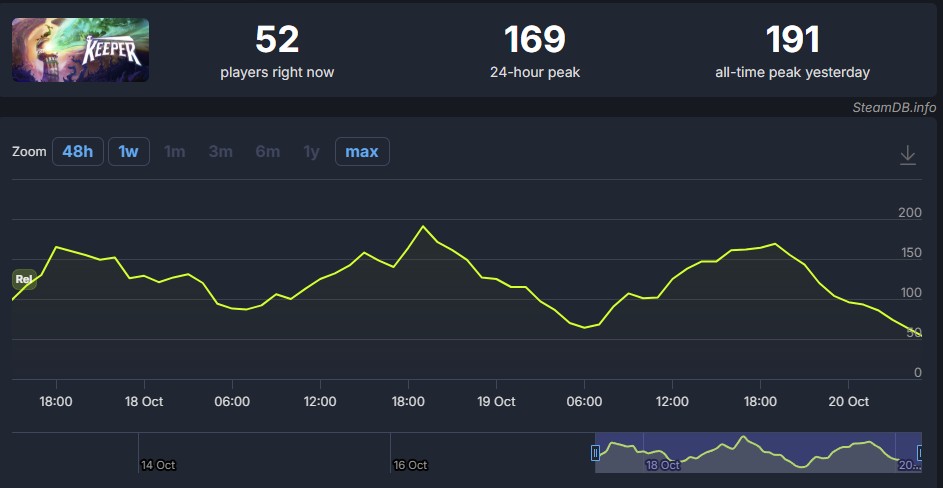Image resolution: width=943 pixels, height=488 pixels.
Task: Select the 48h zoom range
Action: (78, 152)
